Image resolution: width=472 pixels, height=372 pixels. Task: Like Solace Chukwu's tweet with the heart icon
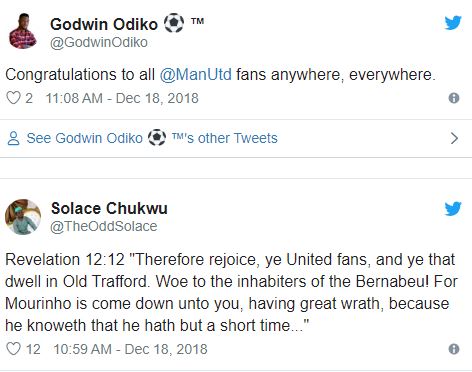click(14, 349)
